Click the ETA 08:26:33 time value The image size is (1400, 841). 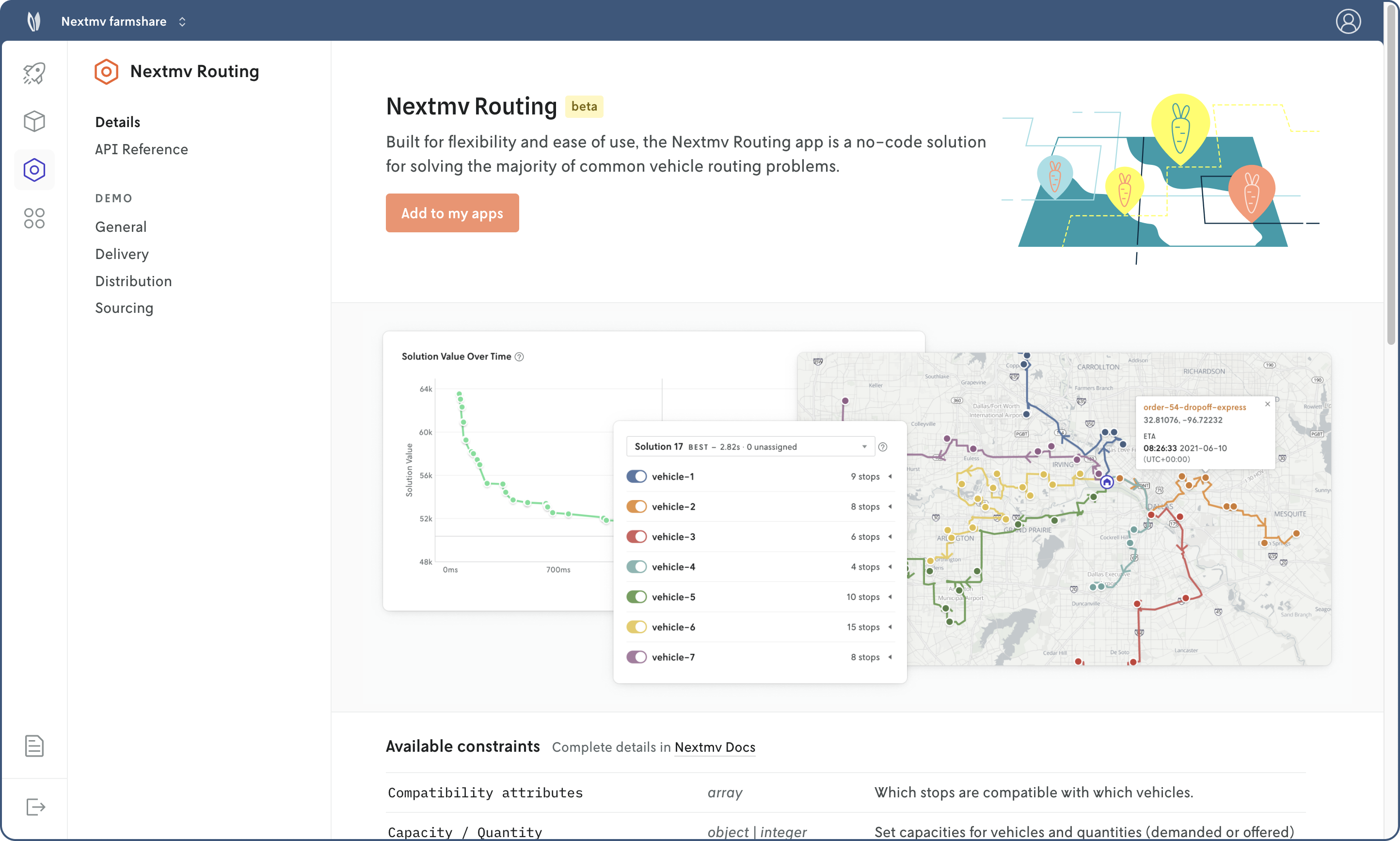point(1159,448)
